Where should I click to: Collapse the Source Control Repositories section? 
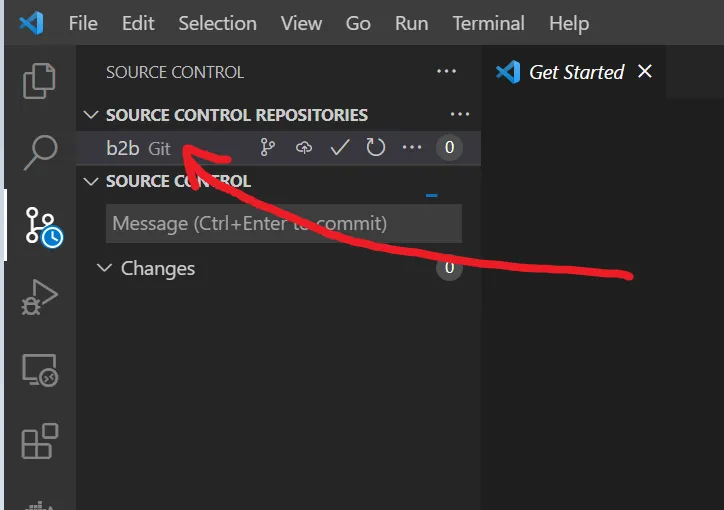pos(92,115)
